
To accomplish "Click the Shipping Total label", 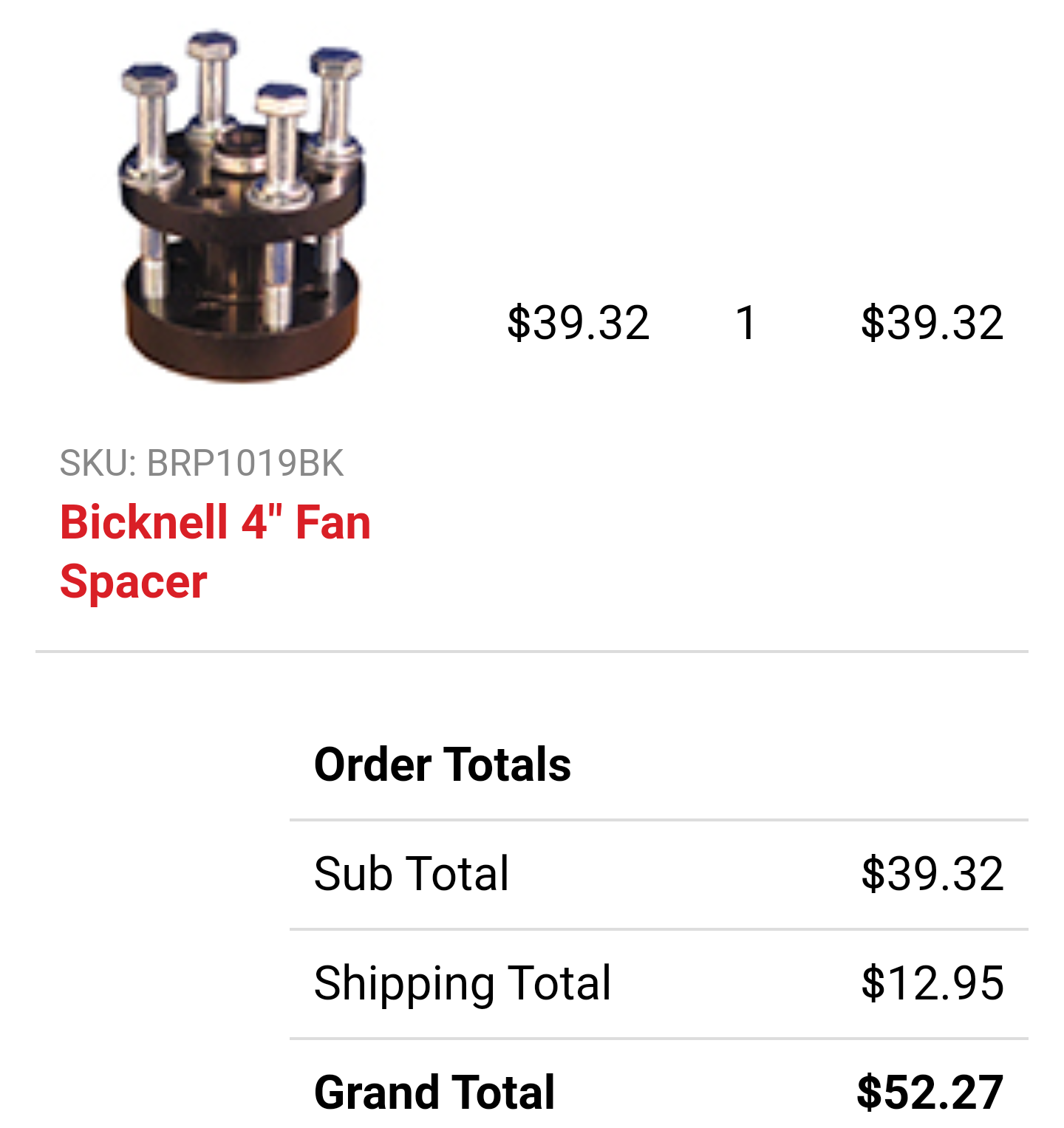I will tap(462, 982).
